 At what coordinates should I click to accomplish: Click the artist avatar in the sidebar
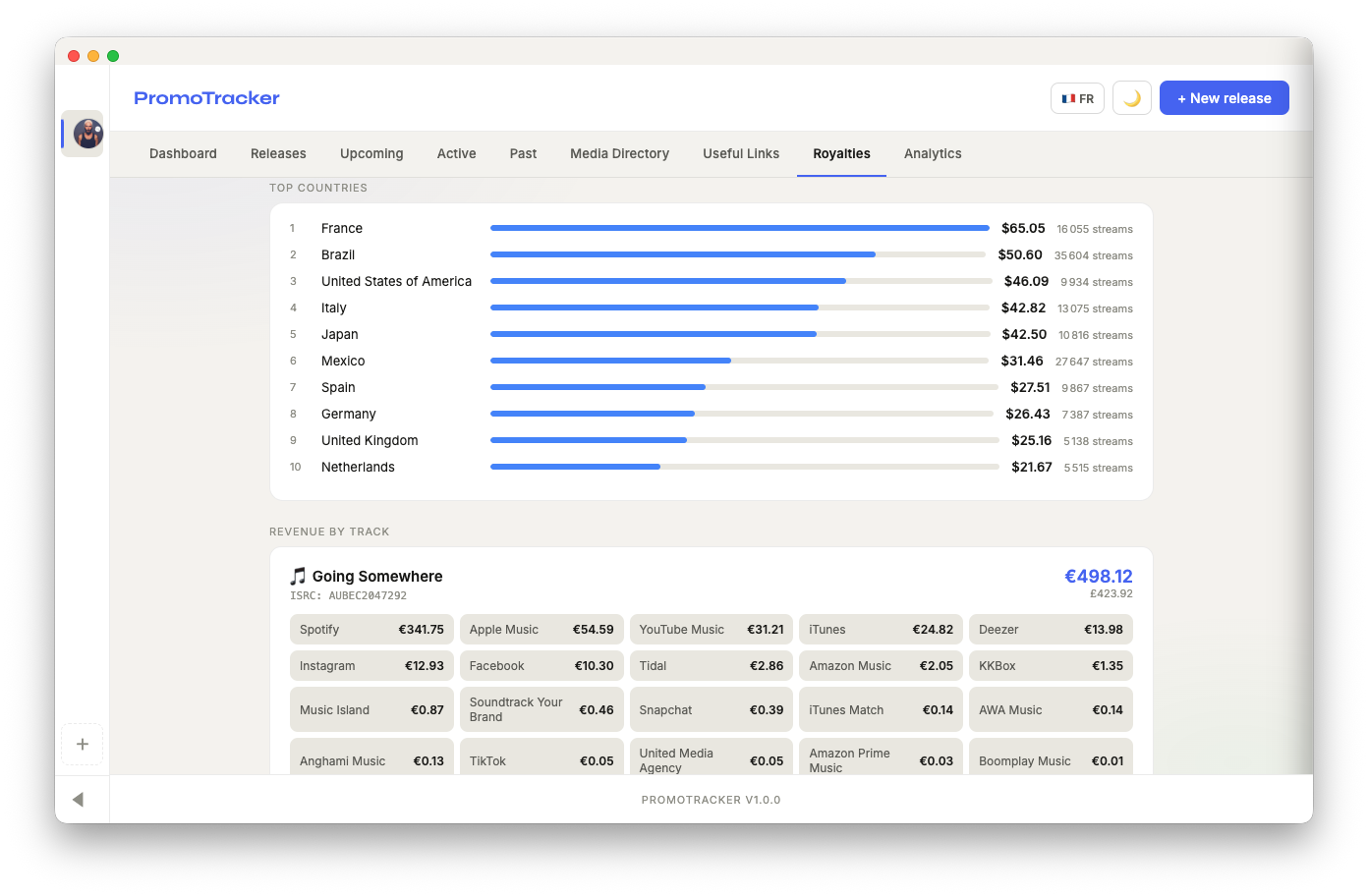point(87,134)
